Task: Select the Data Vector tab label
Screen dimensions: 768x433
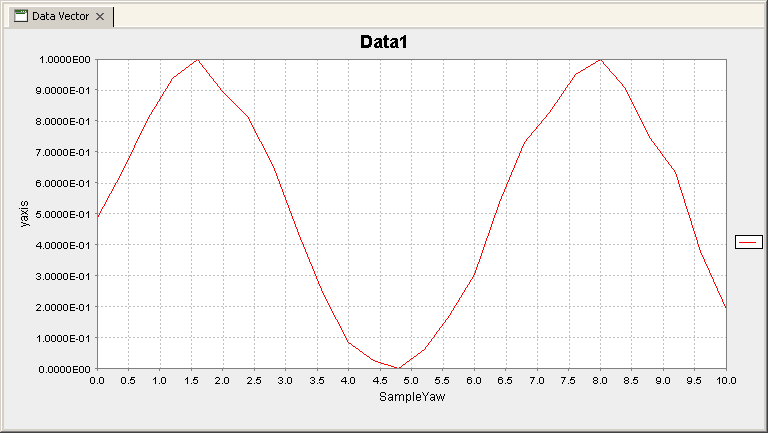Action: point(61,17)
